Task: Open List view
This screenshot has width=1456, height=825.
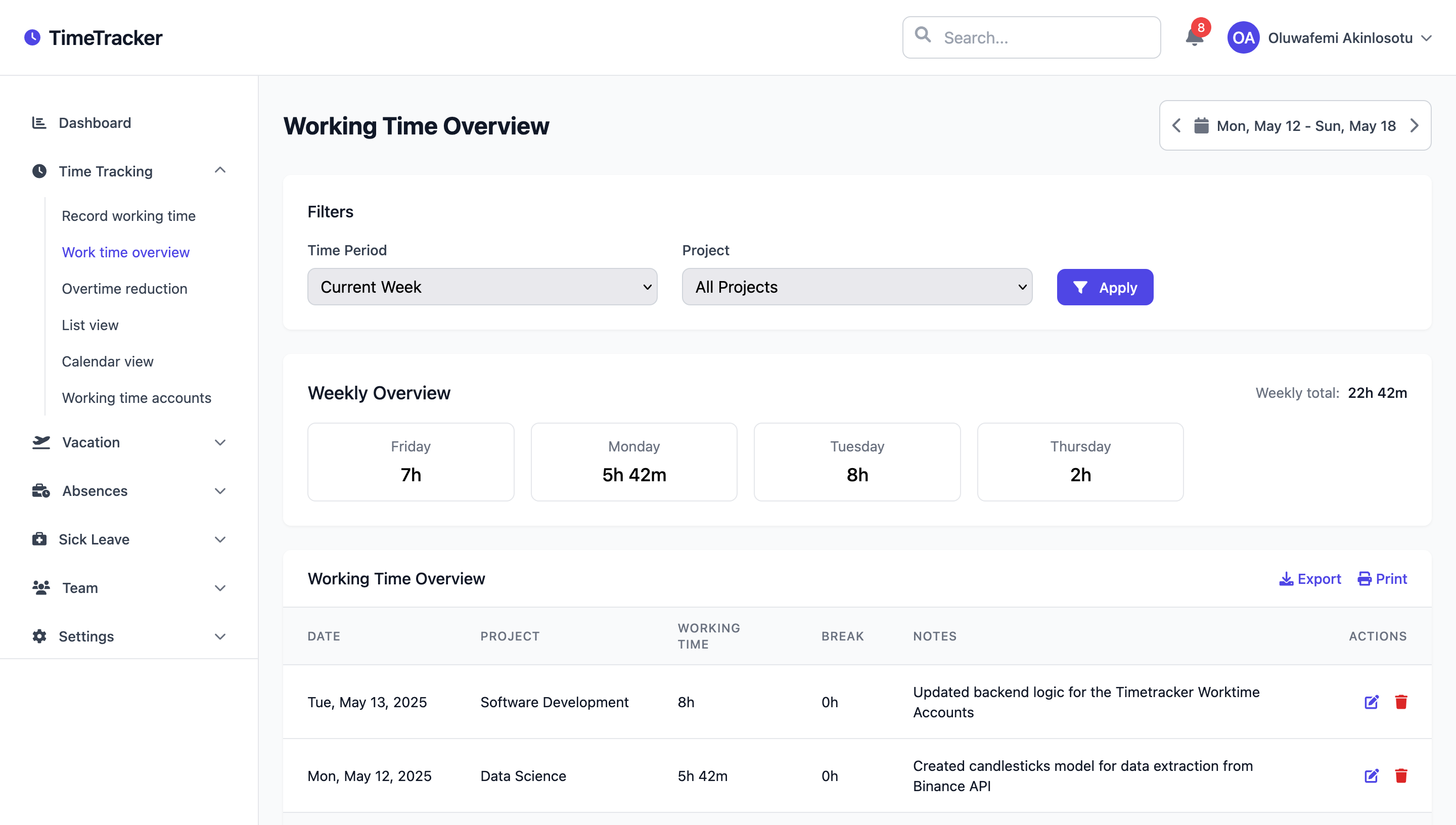Action: point(90,325)
